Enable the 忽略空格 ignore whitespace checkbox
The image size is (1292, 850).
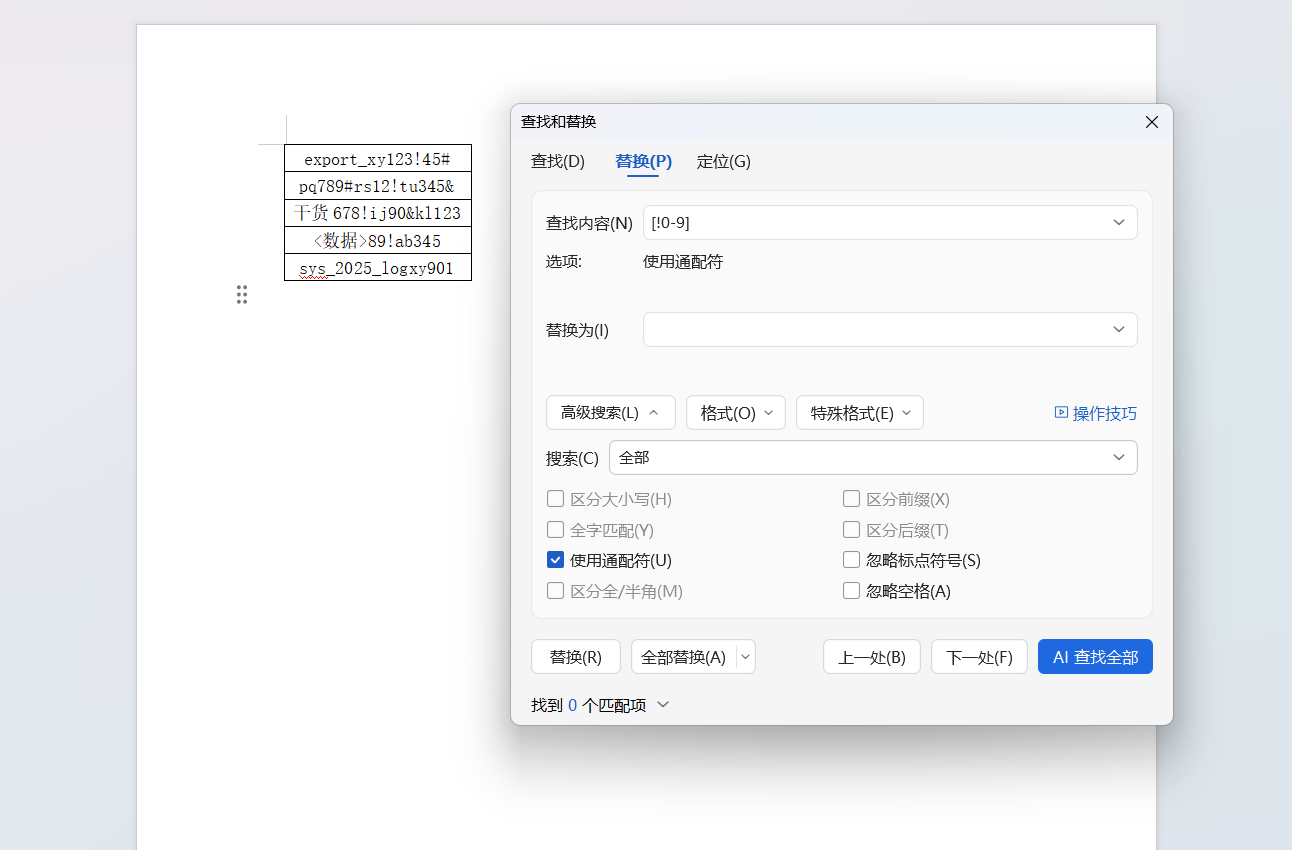click(851, 590)
